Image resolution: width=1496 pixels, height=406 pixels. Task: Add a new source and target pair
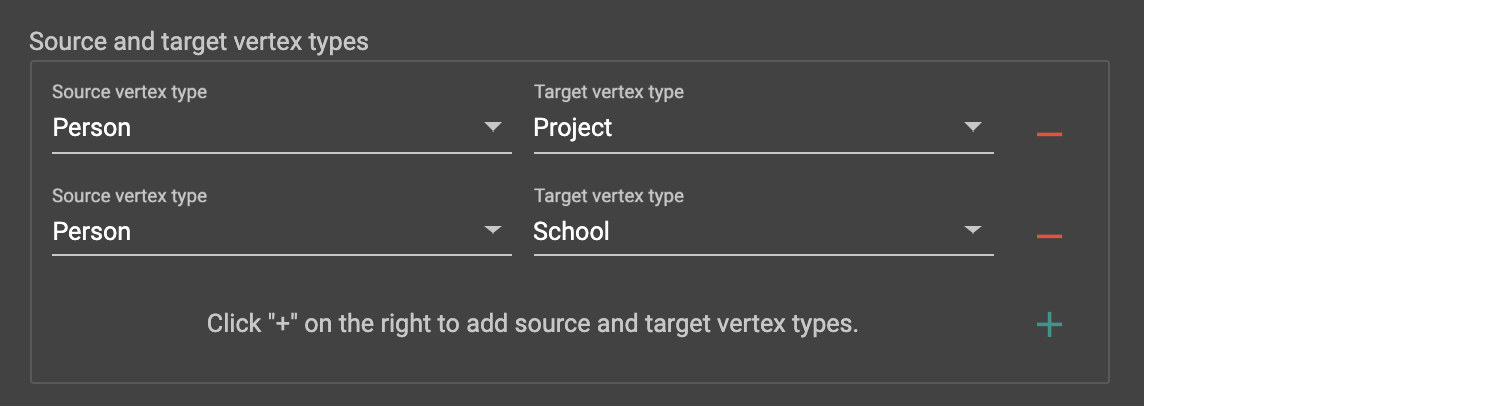(x=1049, y=325)
